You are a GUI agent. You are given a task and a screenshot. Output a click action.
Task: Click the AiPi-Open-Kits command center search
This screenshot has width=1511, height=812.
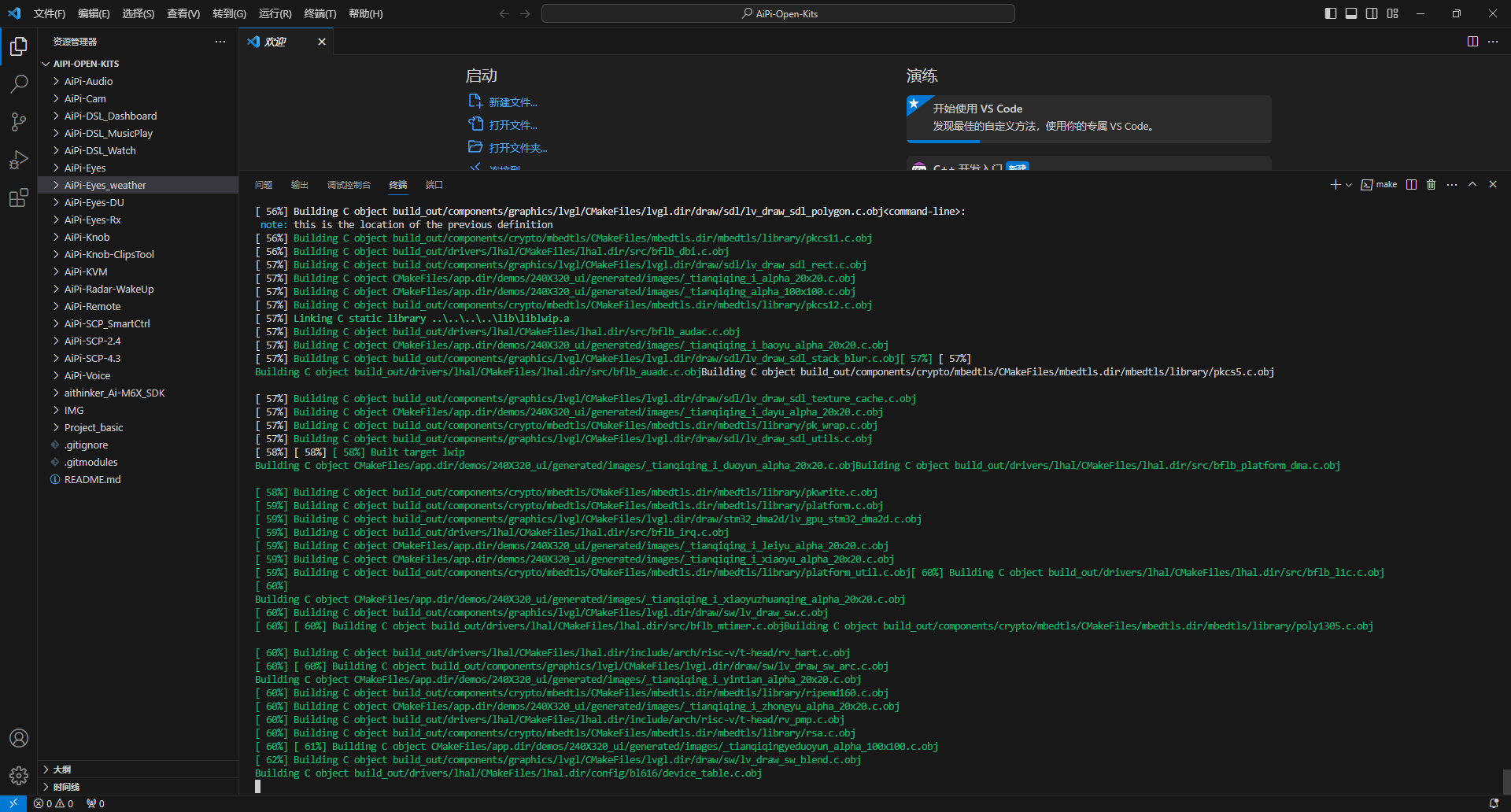tap(778, 13)
